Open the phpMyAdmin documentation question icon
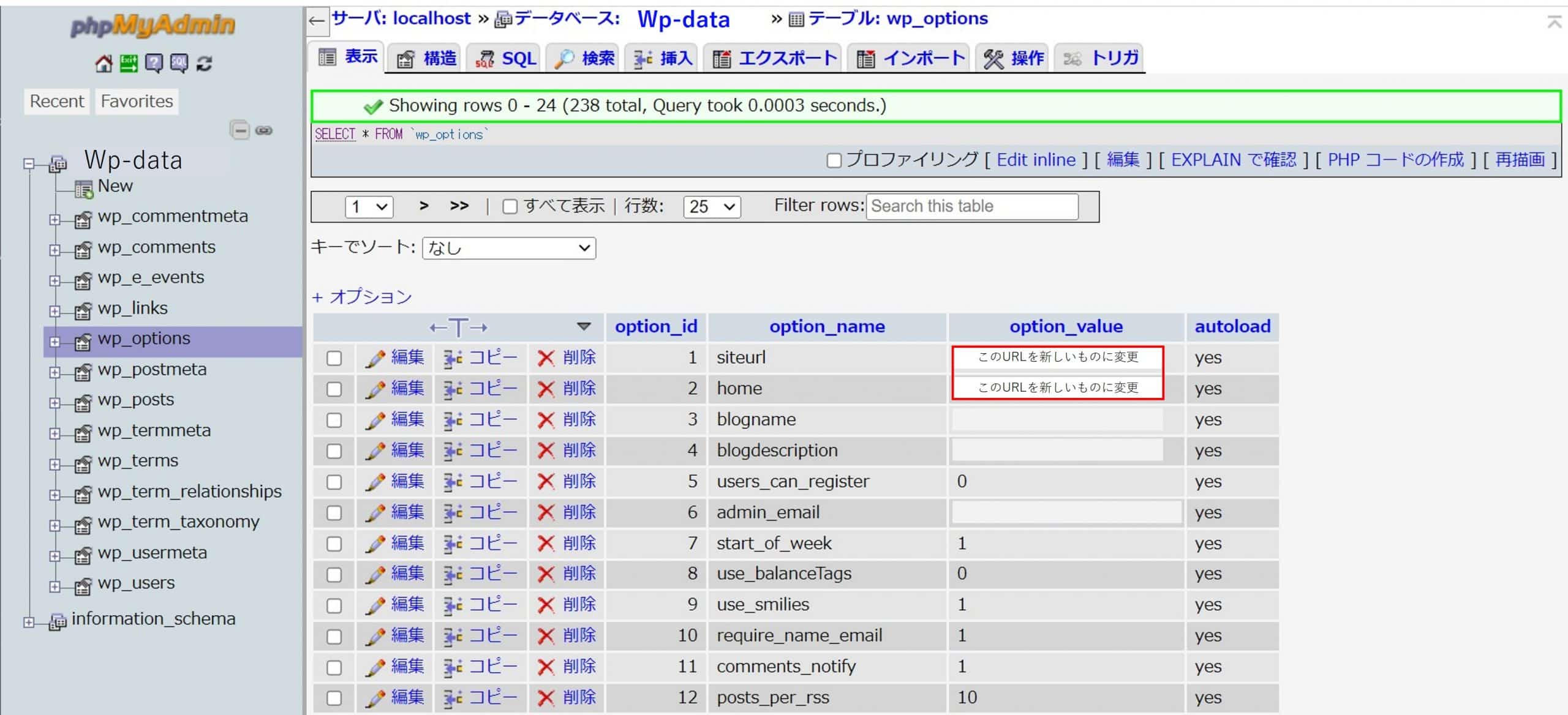This screenshot has width=1568, height=715. [x=154, y=63]
